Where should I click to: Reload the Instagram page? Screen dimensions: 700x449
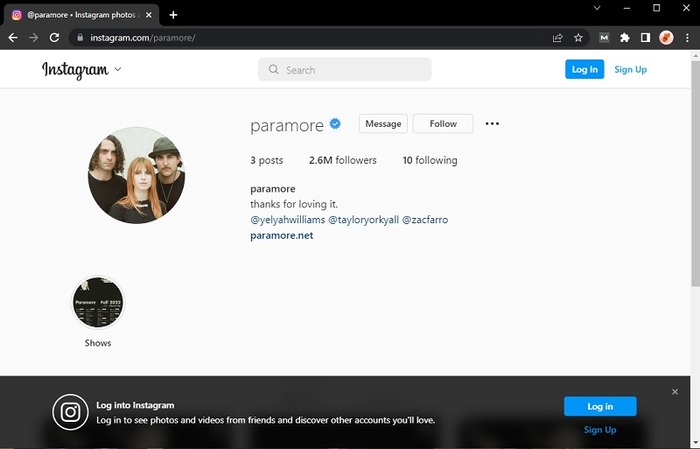click(54, 38)
